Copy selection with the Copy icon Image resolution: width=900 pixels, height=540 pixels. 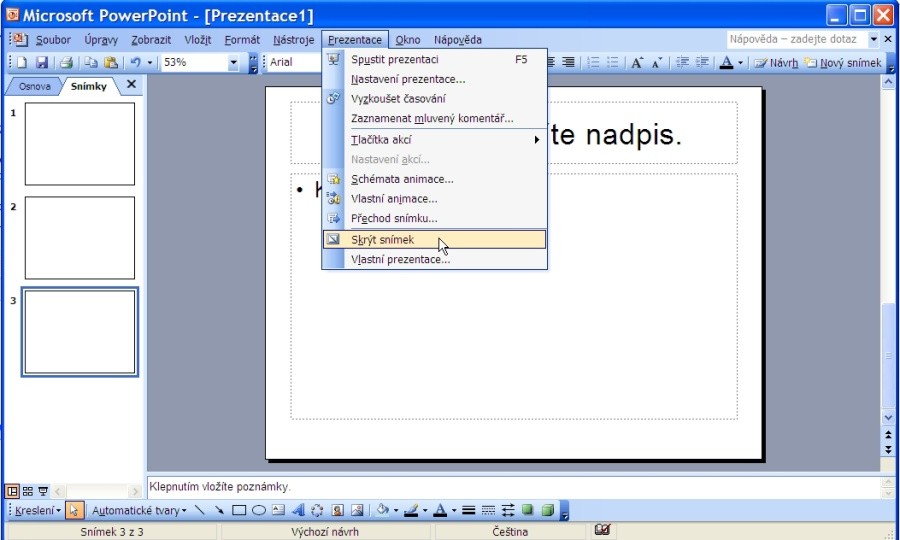coord(91,63)
